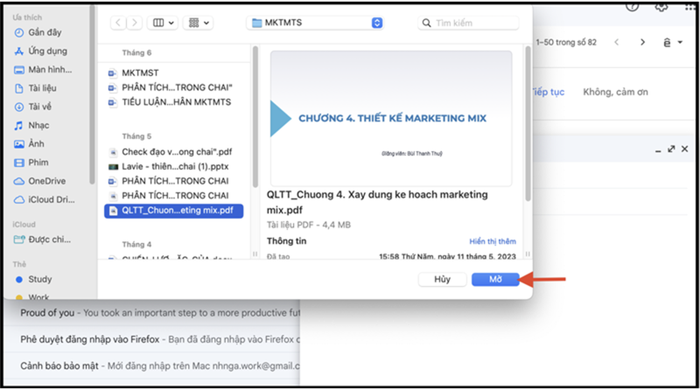Open Ảnh folder in sidebar

pyautogui.click(x=29, y=144)
